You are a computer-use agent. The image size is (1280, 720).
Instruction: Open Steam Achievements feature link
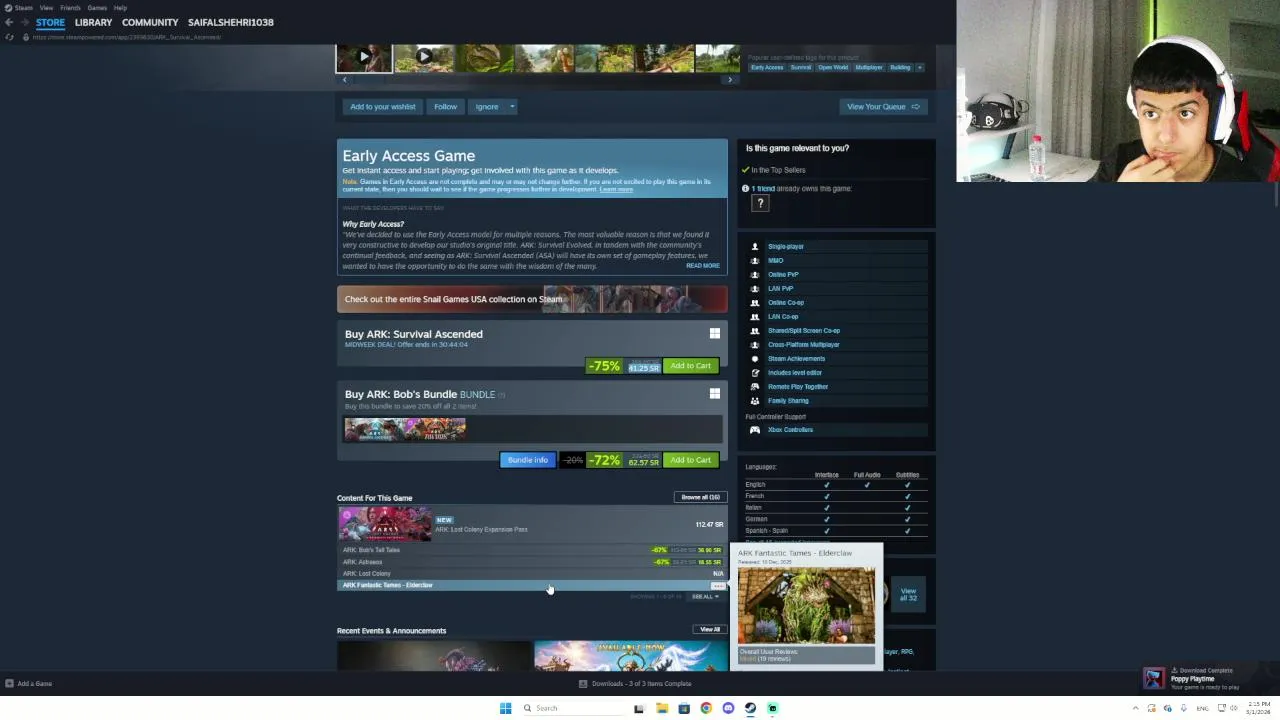click(796, 358)
